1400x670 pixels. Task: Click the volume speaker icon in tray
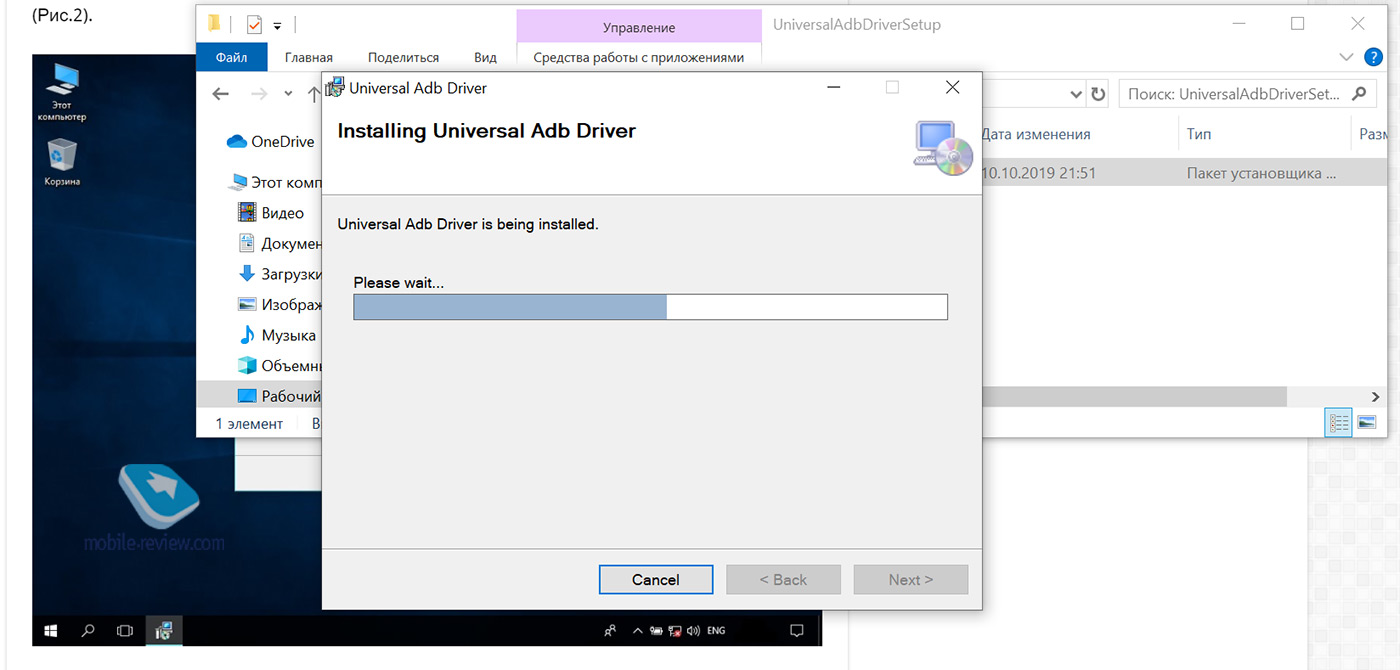693,631
